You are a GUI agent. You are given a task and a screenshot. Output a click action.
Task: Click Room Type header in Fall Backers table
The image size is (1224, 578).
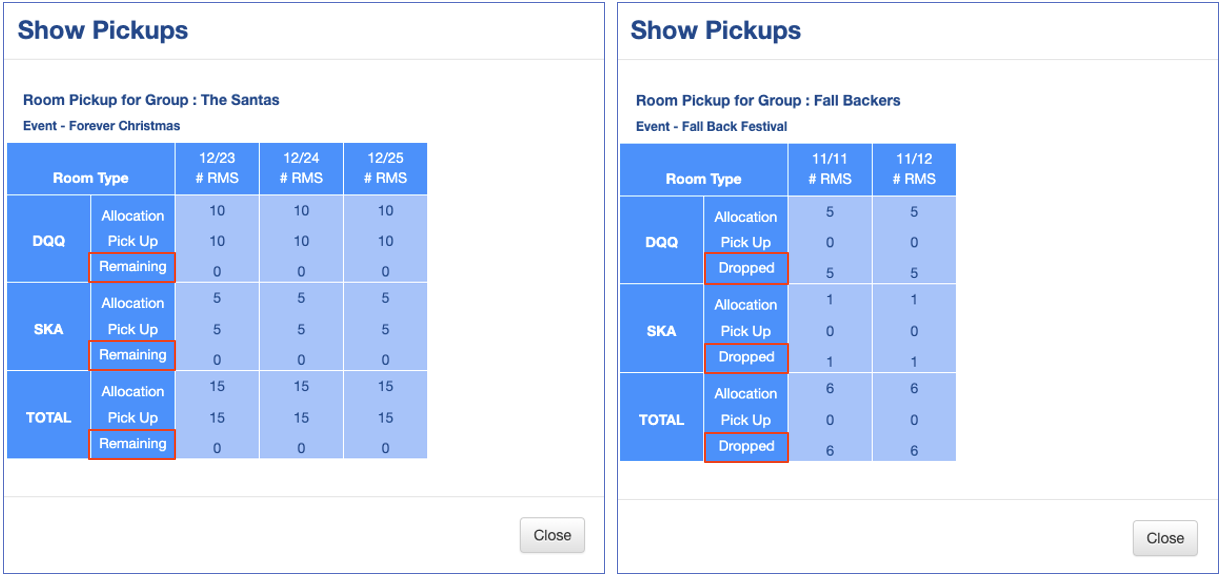pyautogui.click(x=704, y=179)
